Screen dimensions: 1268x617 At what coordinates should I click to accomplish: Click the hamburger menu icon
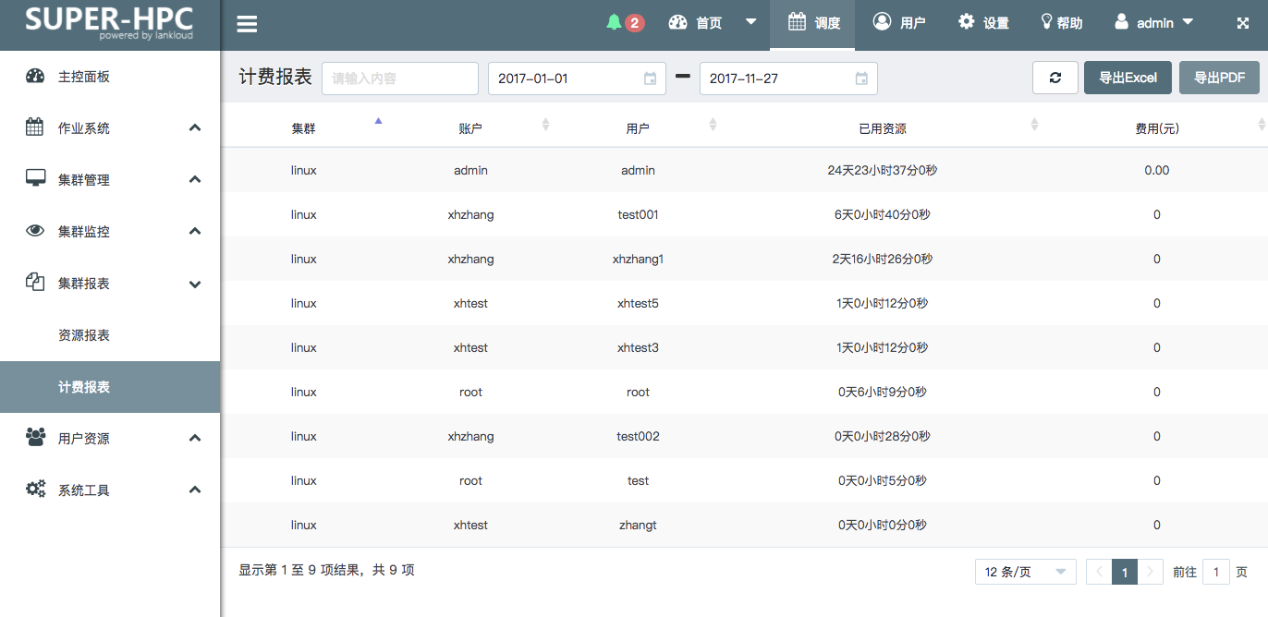pyautogui.click(x=247, y=25)
